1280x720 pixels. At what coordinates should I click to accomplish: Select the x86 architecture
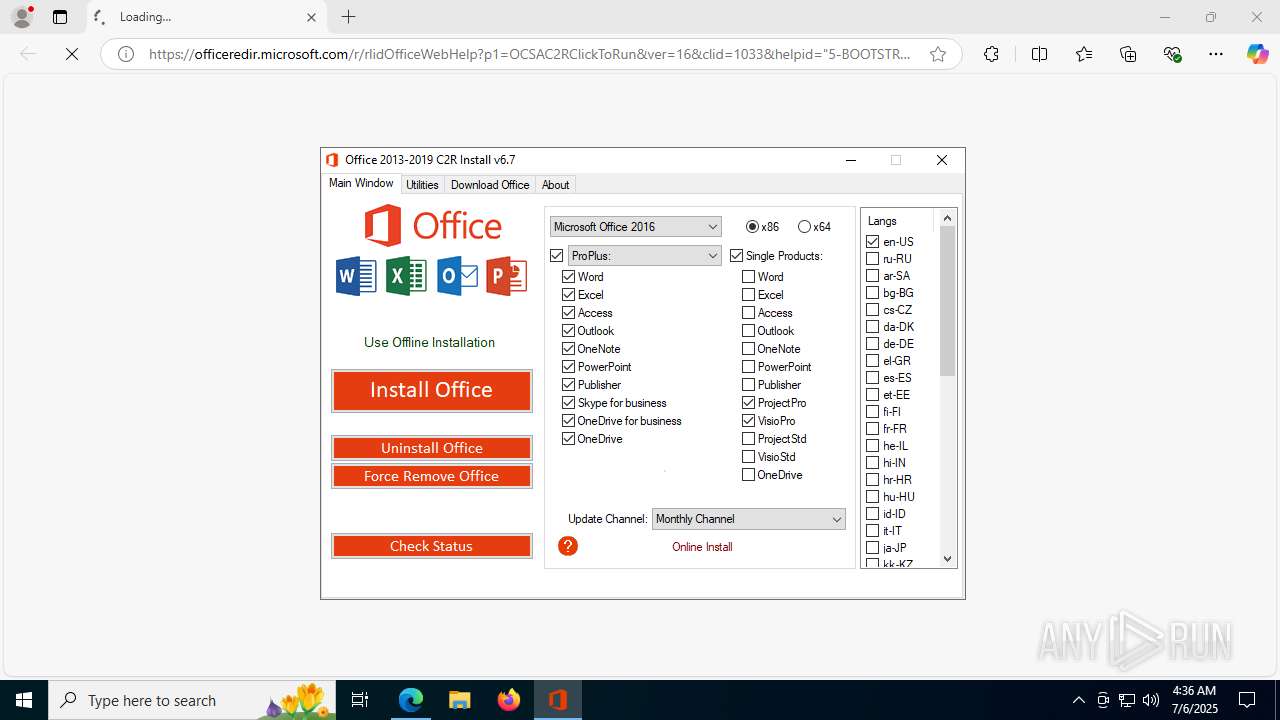click(x=753, y=227)
